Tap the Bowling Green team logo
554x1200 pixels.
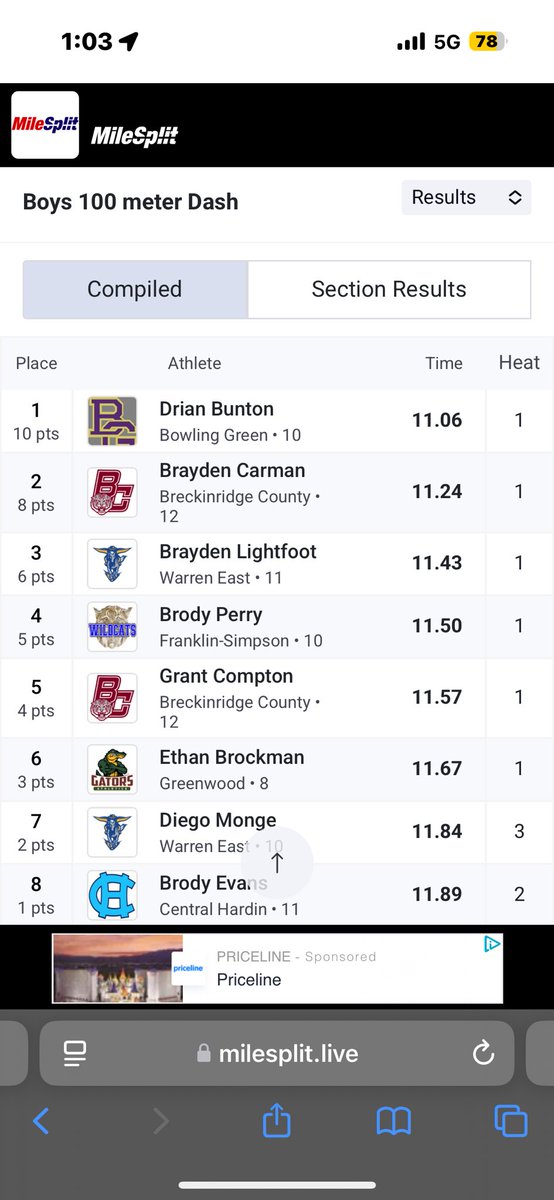112,421
